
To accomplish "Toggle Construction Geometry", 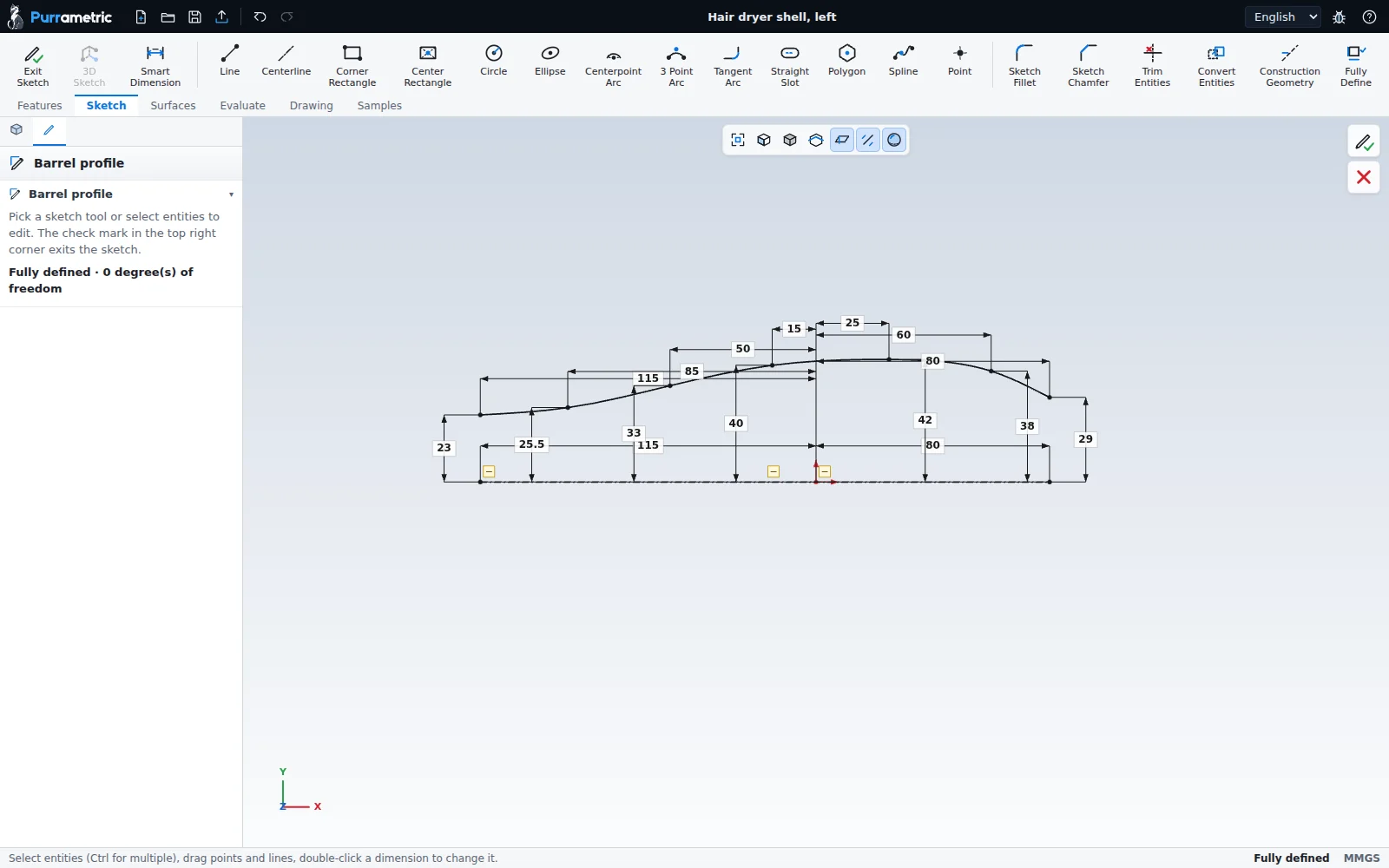I will click(1290, 65).
